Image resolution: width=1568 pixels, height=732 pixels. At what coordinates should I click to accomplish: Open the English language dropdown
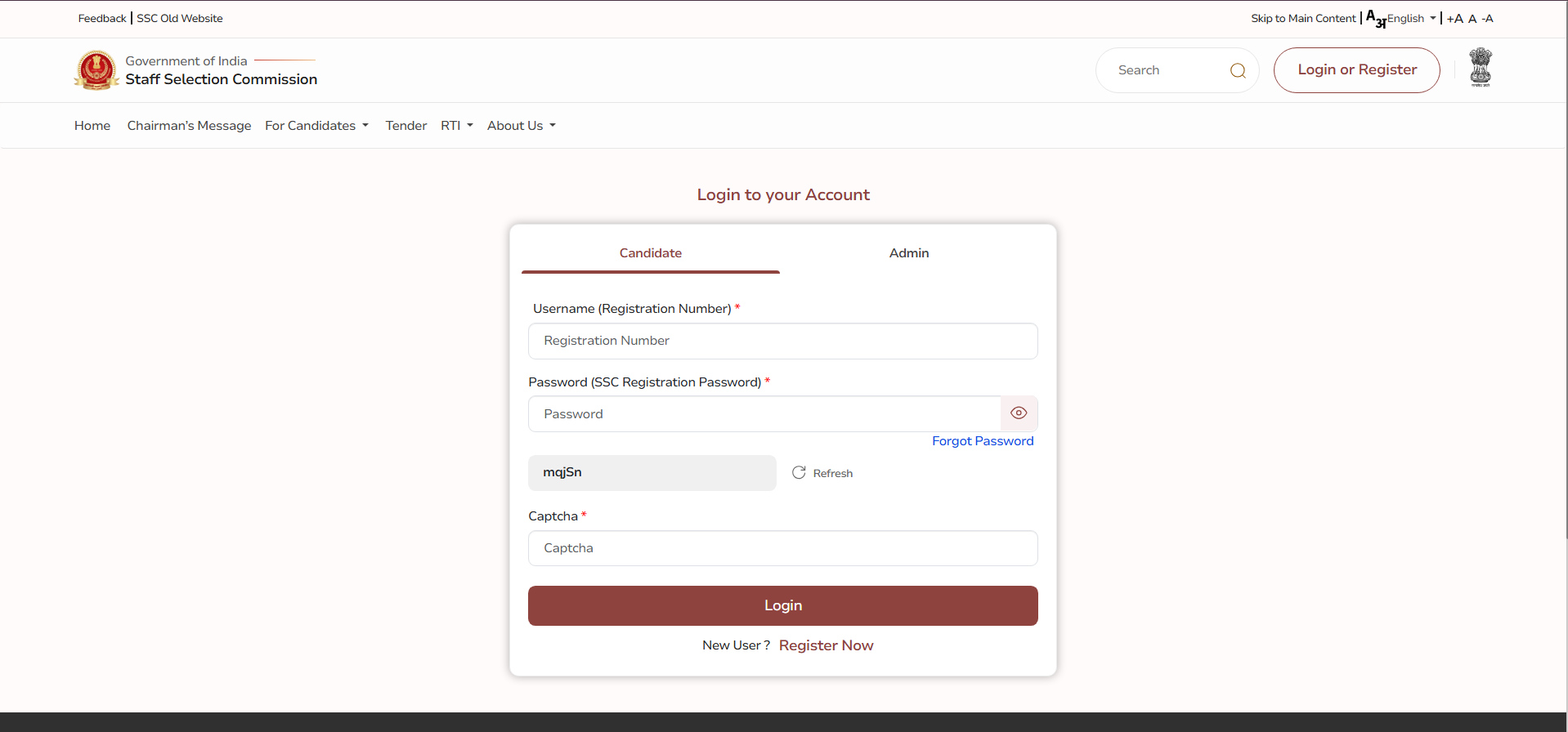click(1411, 19)
